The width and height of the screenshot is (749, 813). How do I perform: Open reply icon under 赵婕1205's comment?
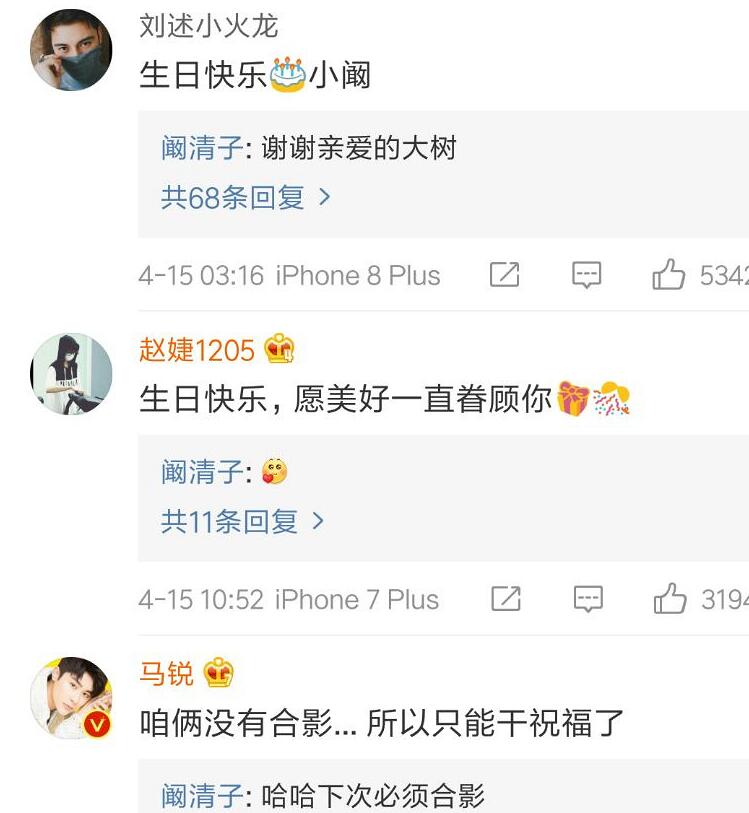588,599
